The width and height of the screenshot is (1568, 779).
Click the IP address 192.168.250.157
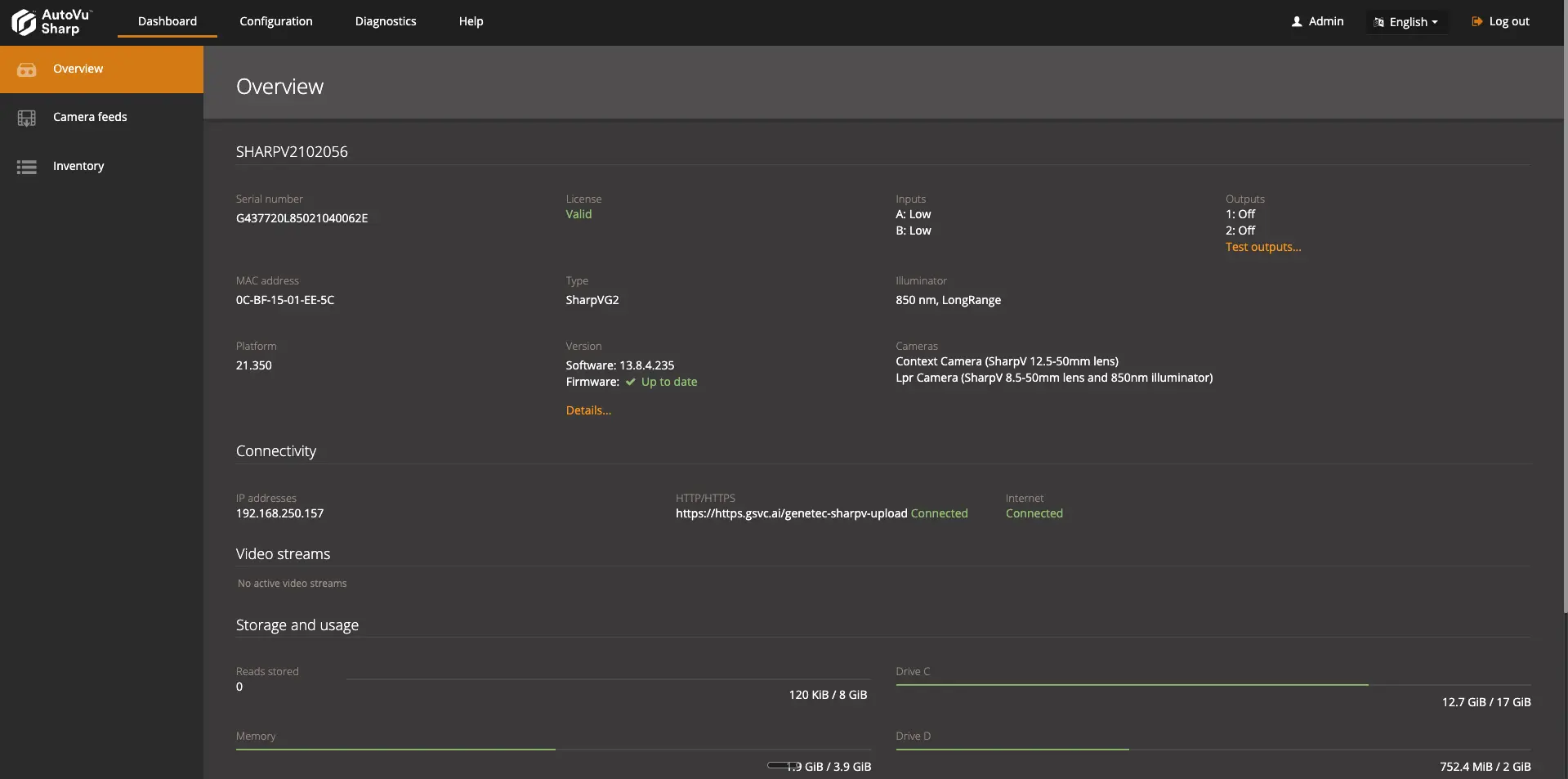(280, 513)
